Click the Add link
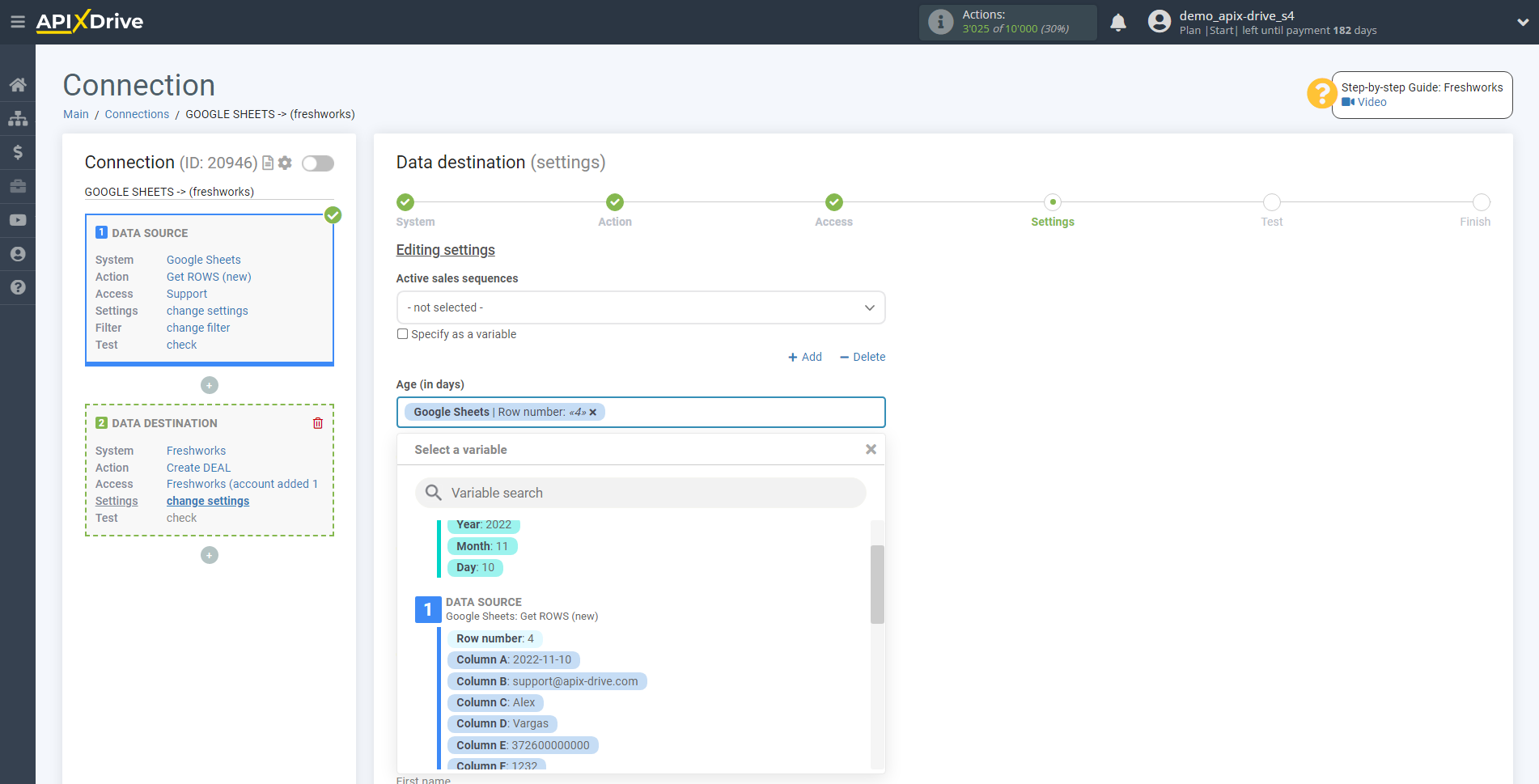 [805, 357]
